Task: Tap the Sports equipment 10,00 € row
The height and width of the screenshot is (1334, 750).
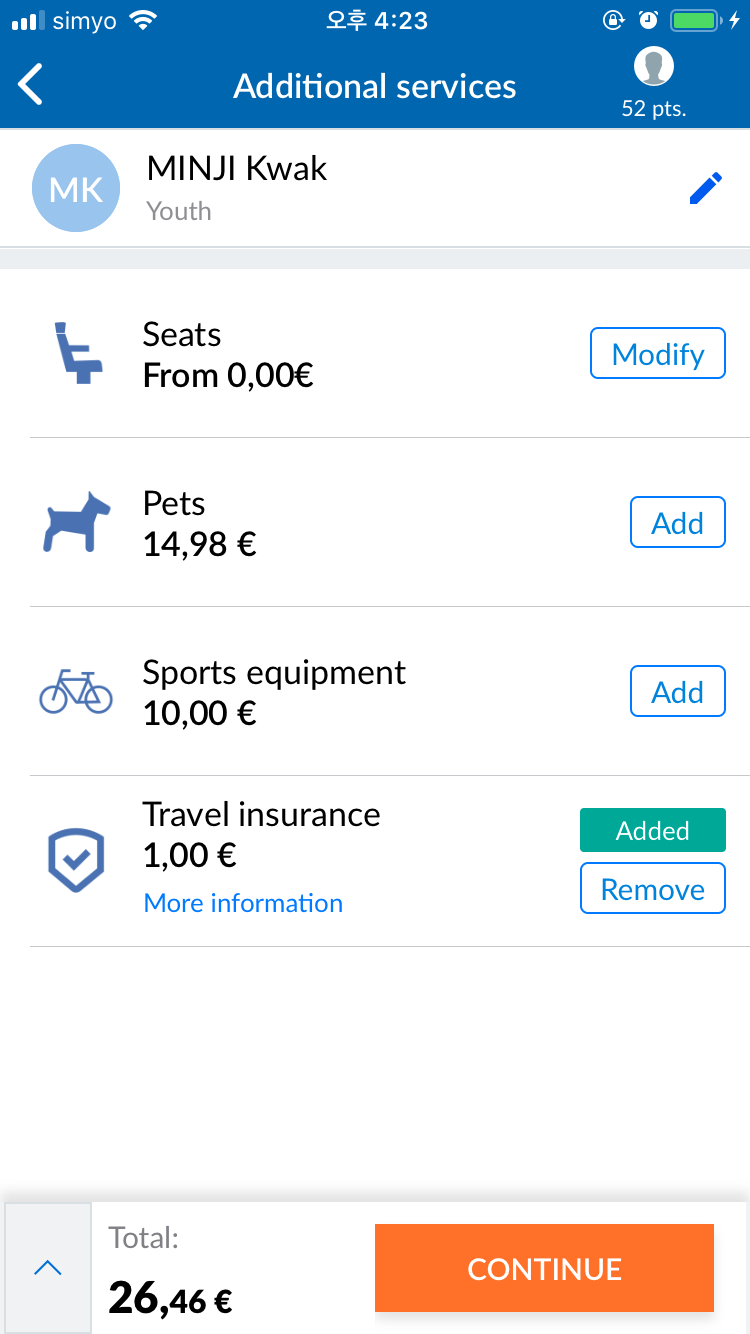Action: click(x=390, y=691)
